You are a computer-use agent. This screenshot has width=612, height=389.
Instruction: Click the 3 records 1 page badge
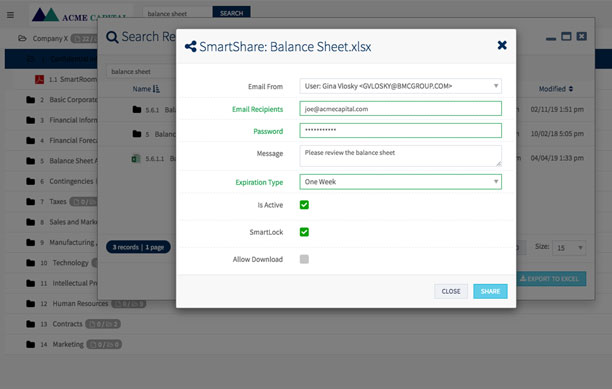[138, 247]
